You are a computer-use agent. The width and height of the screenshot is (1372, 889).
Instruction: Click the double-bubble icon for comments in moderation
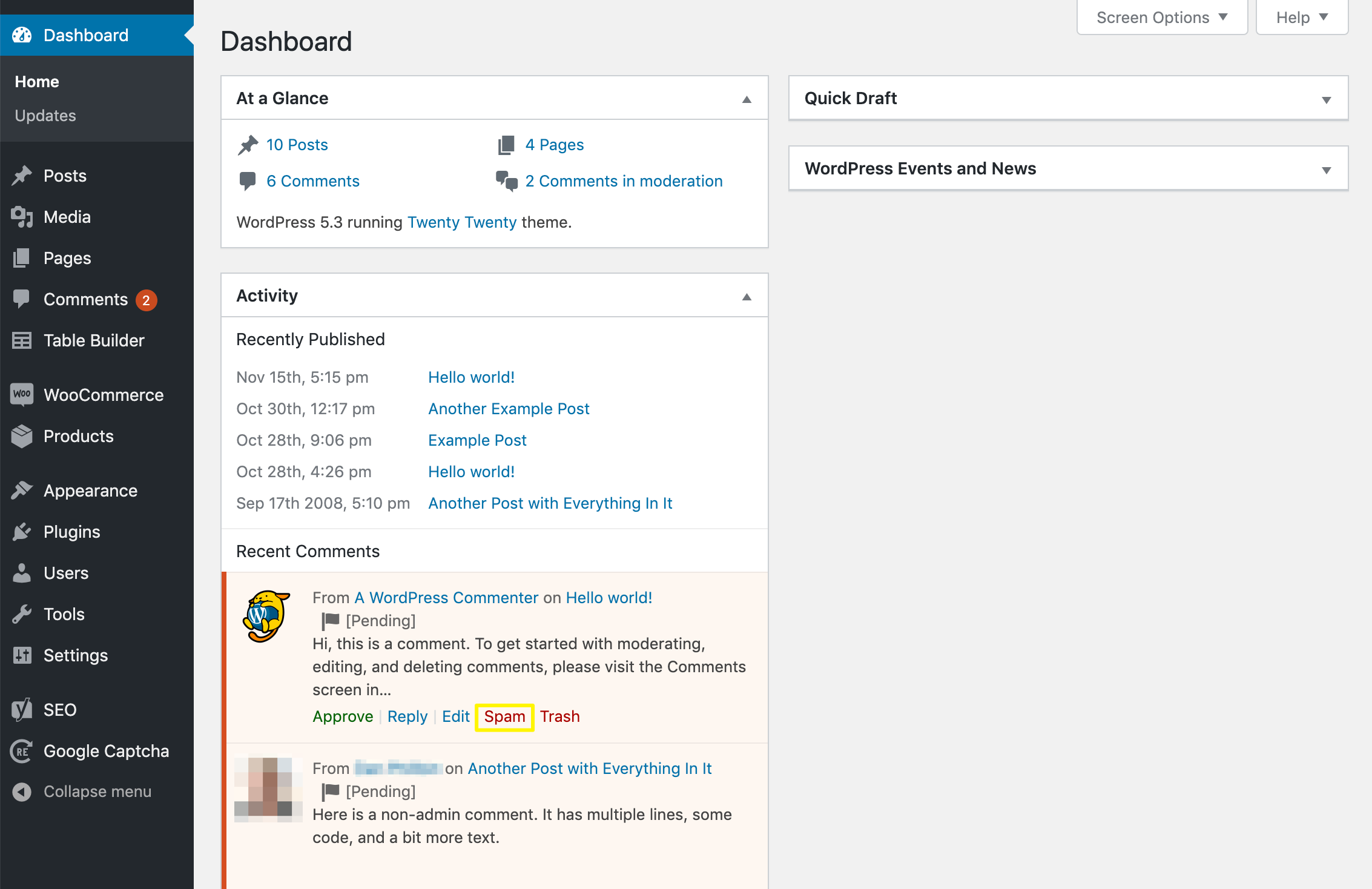point(507,181)
